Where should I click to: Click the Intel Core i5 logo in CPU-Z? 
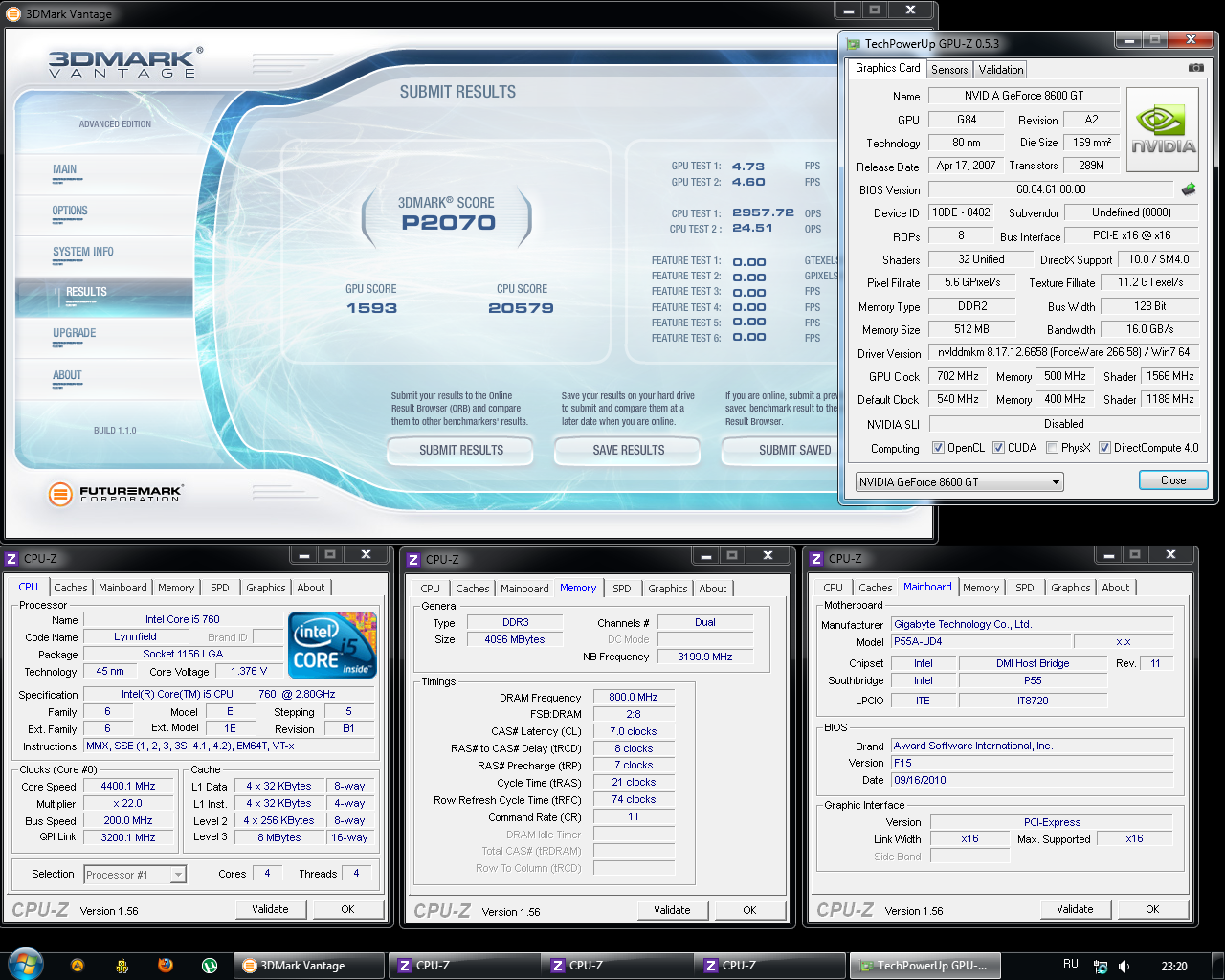332,645
